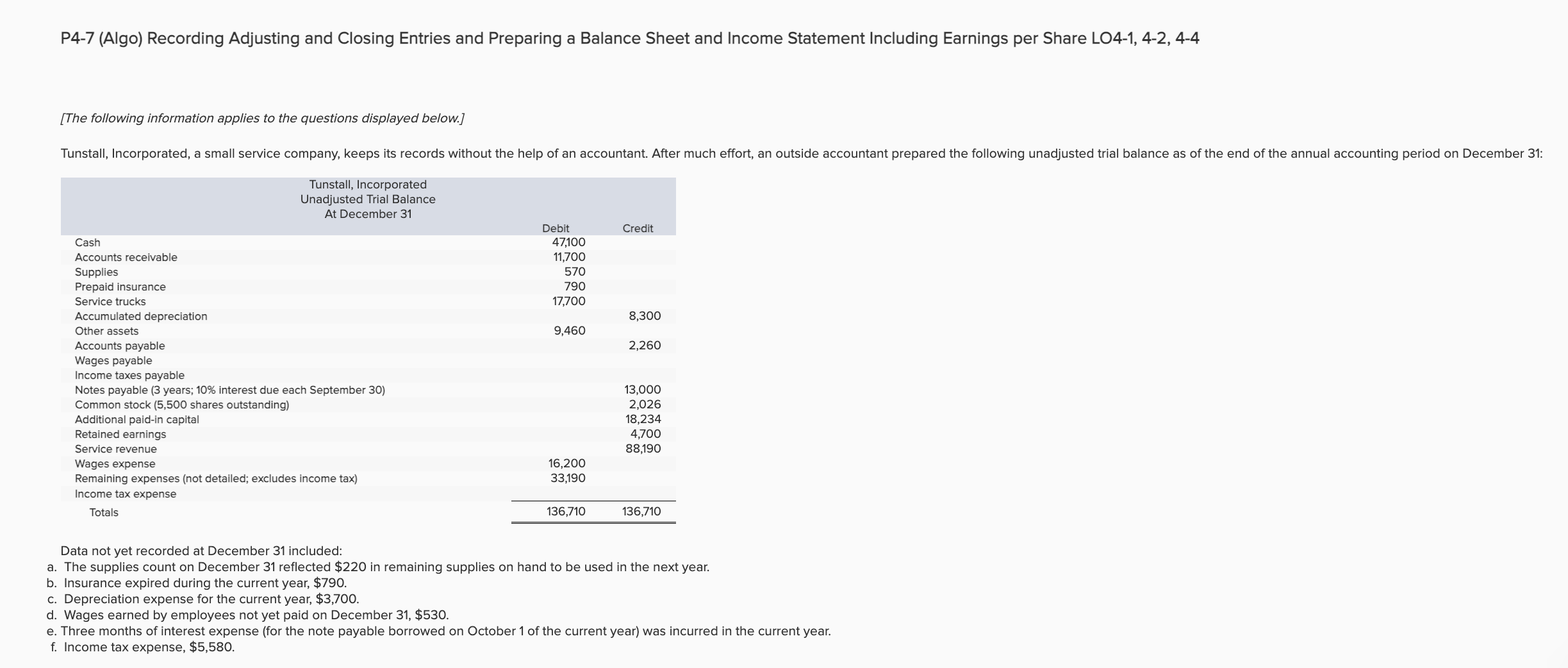The width and height of the screenshot is (1568, 668).
Task: Select the Common stock row
Action: (x=182, y=405)
